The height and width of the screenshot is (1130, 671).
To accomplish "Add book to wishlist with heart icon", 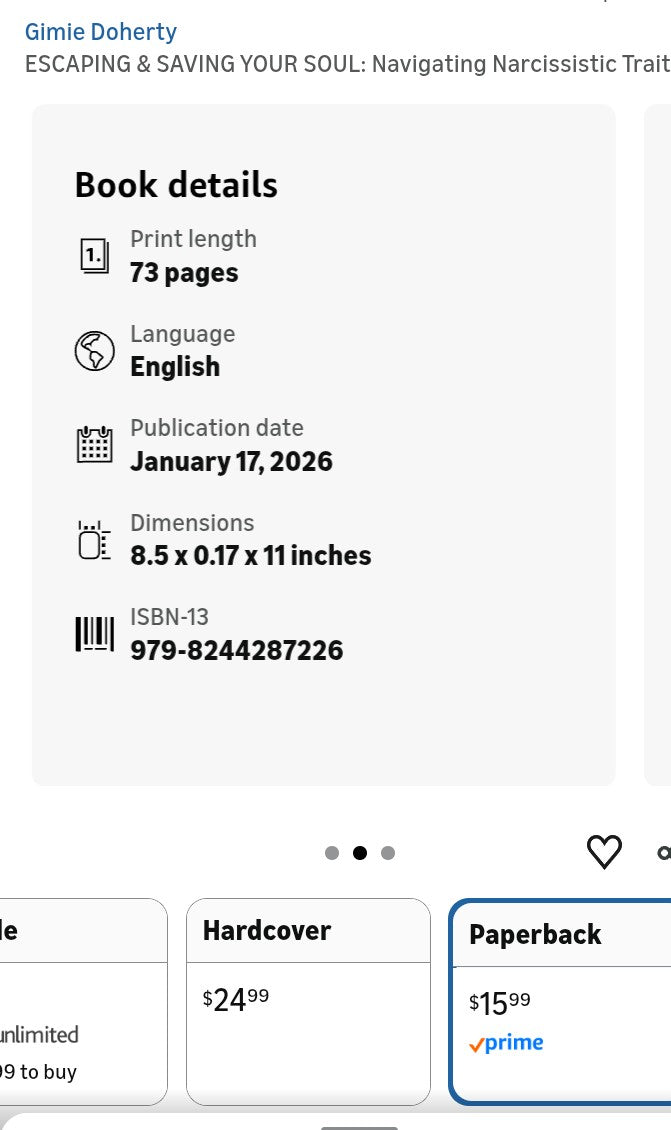I will [x=604, y=852].
